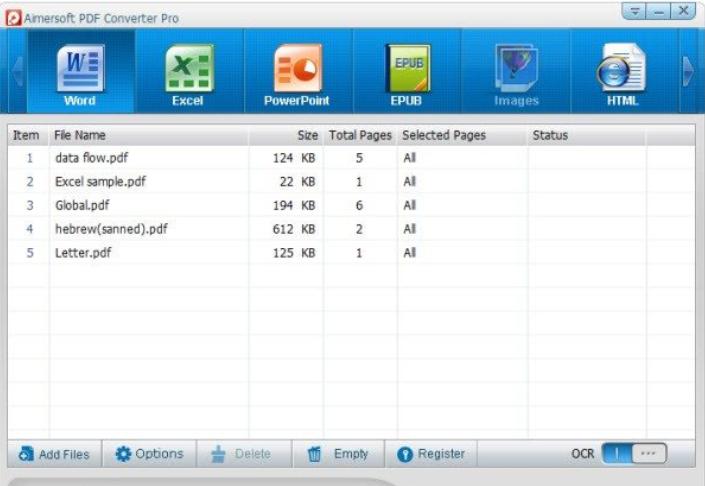705x486 pixels.
Task: Open the Register dialog
Action: coord(431,454)
